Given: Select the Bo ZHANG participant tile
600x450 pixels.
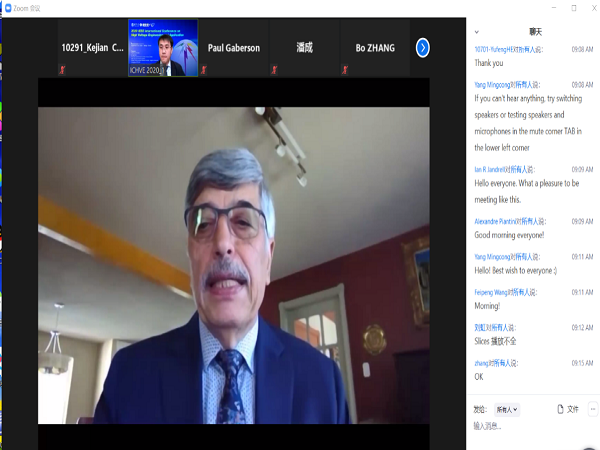Looking at the screenshot, I should pos(375,47).
